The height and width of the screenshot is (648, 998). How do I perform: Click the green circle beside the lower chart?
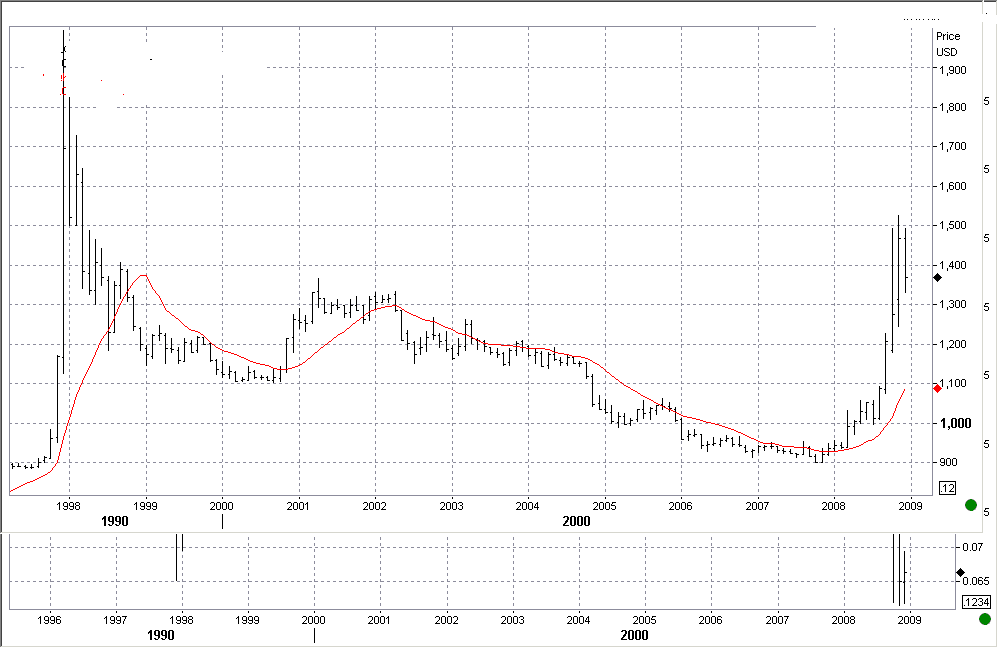coord(985,619)
